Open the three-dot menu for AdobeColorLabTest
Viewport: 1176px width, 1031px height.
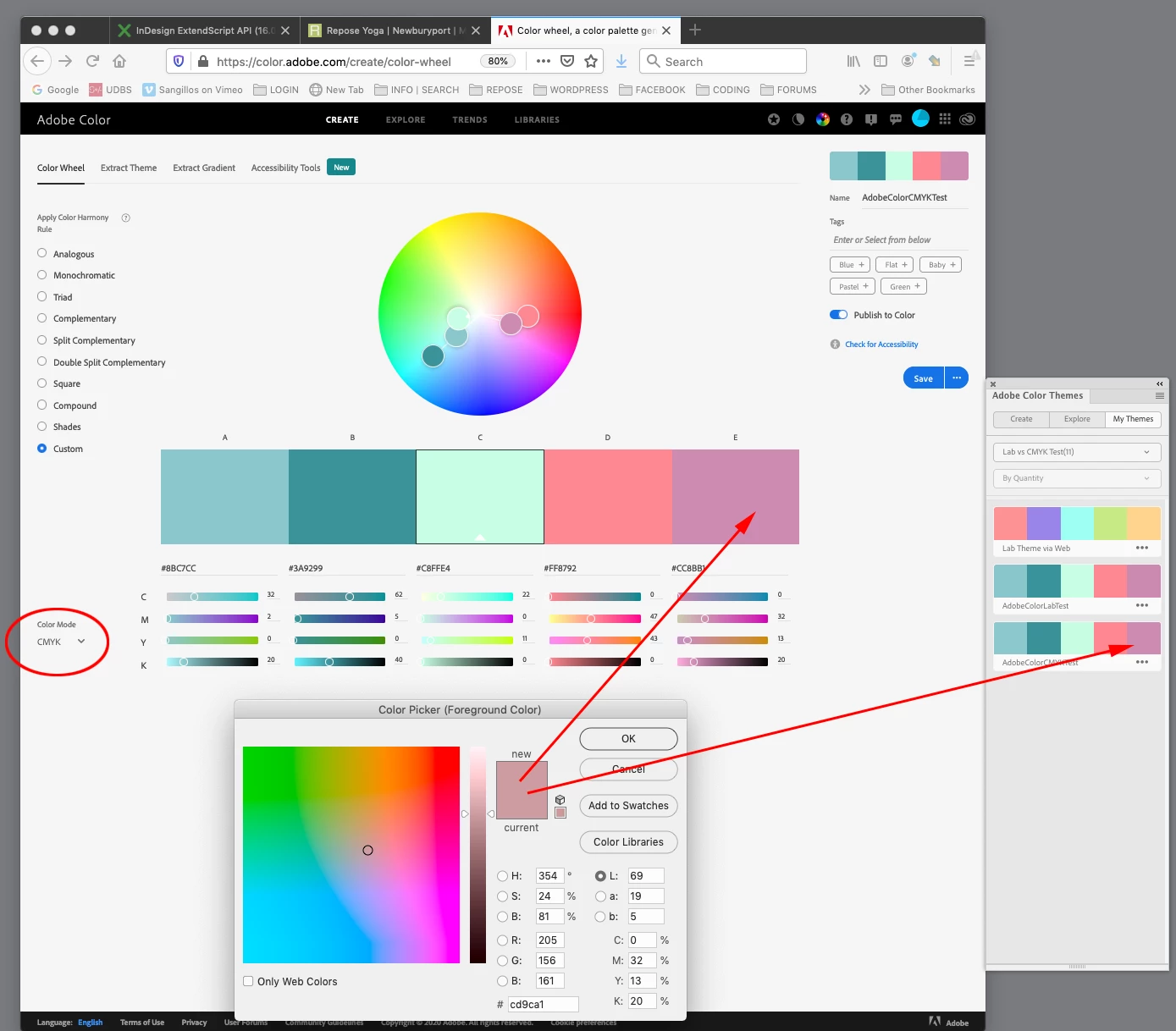[x=1142, y=605]
